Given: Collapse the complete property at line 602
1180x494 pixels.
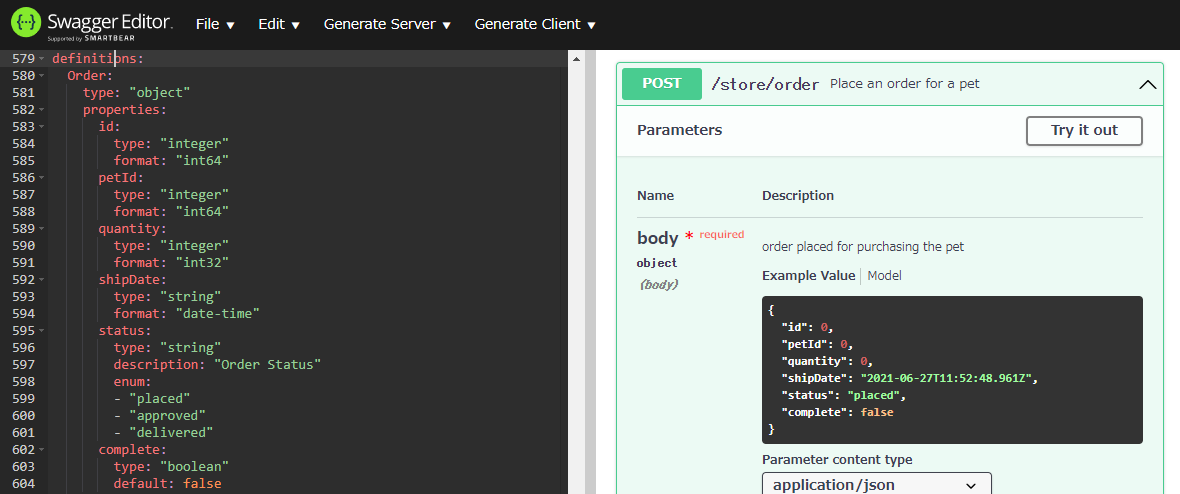Looking at the screenshot, I should 42,450.
